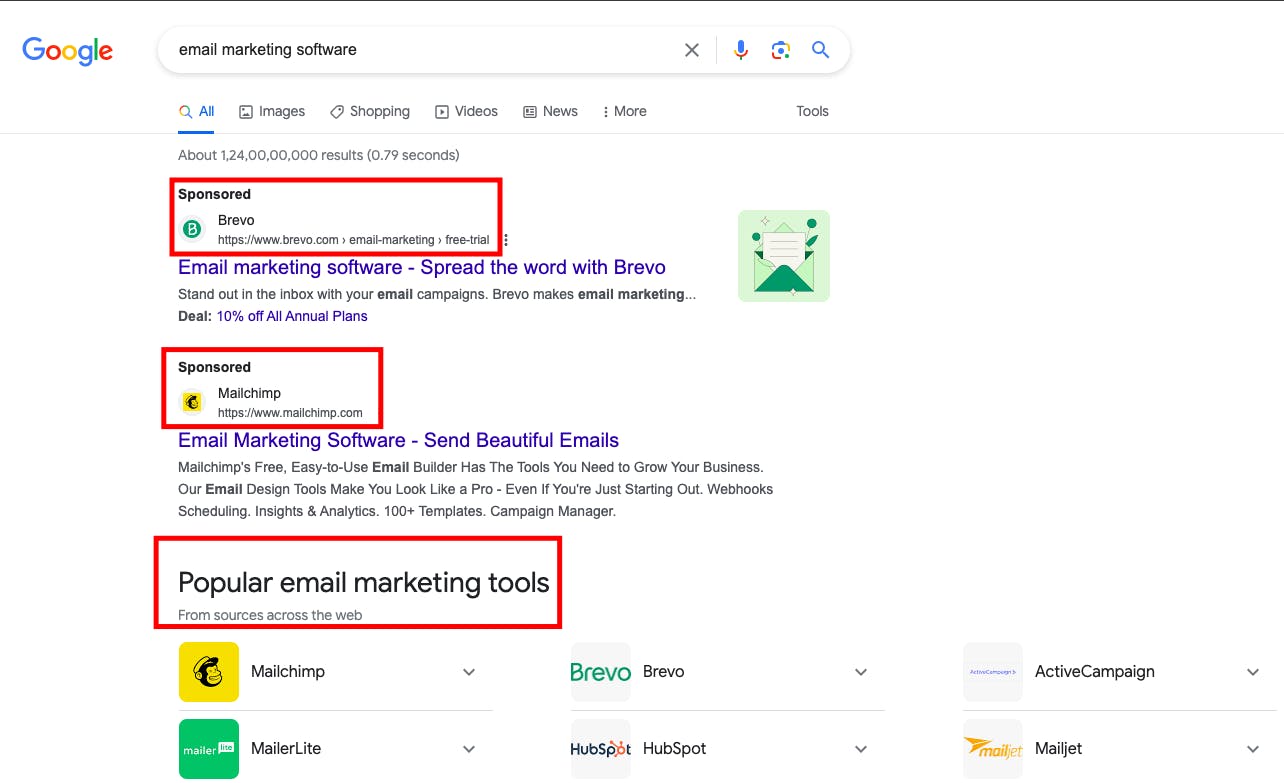Click the blue magnifier search icon
1284x783 pixels.
point(821,50)
